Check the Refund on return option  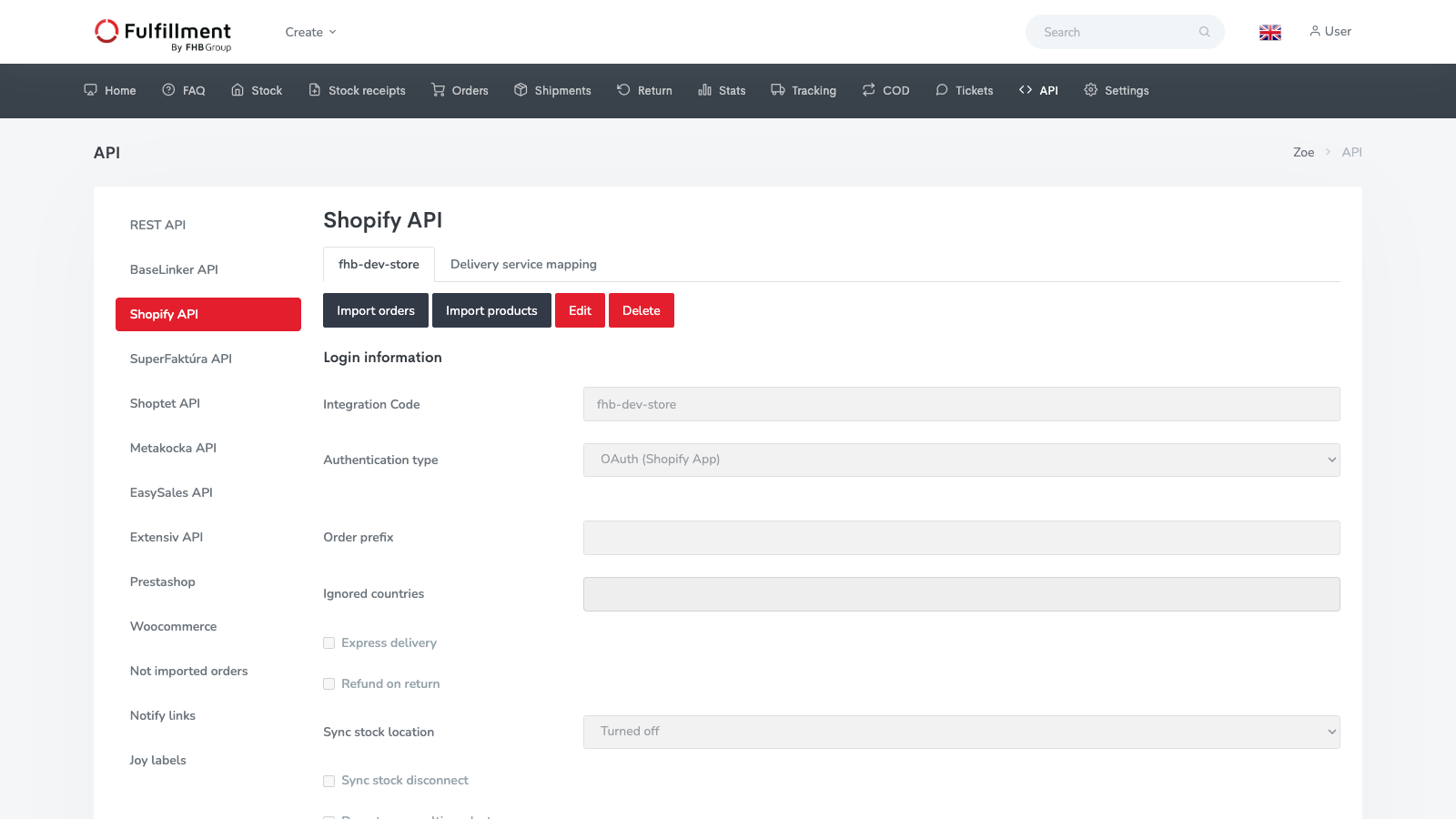coord(329,683)
